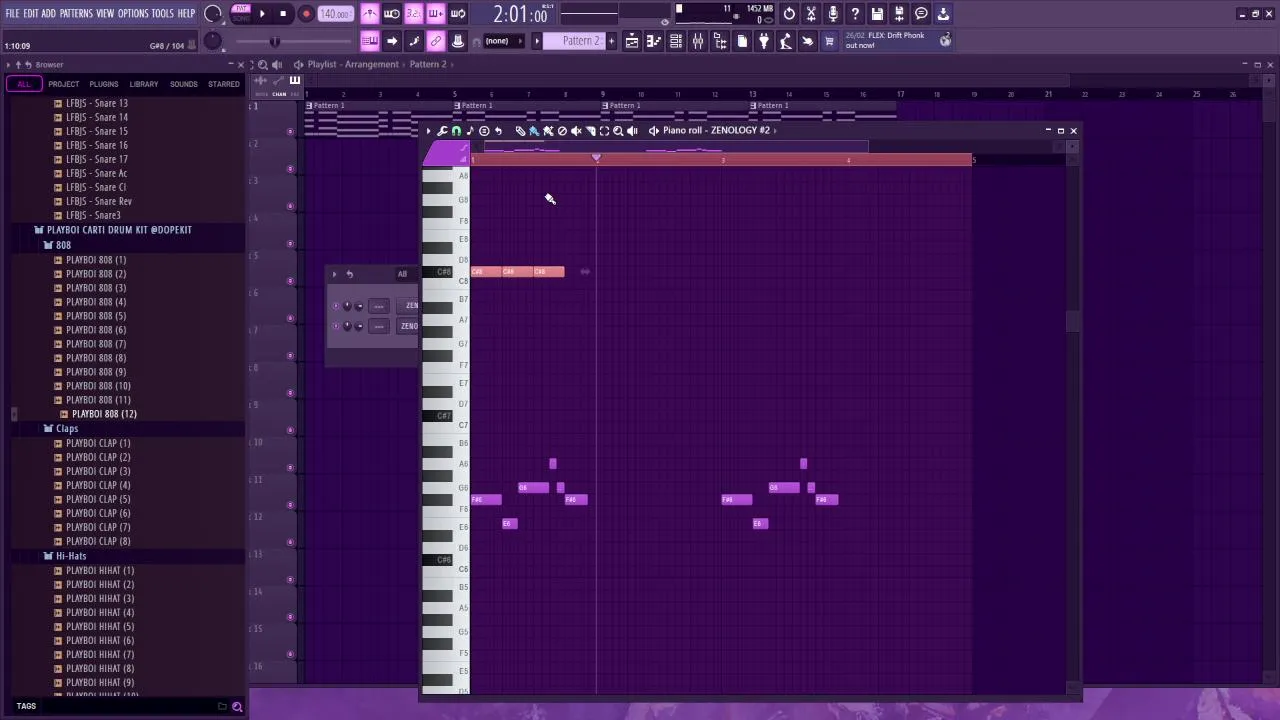Toggle loop recording button
The width and height of the screenshot is (1280, 720).
[x=457, y=14]
